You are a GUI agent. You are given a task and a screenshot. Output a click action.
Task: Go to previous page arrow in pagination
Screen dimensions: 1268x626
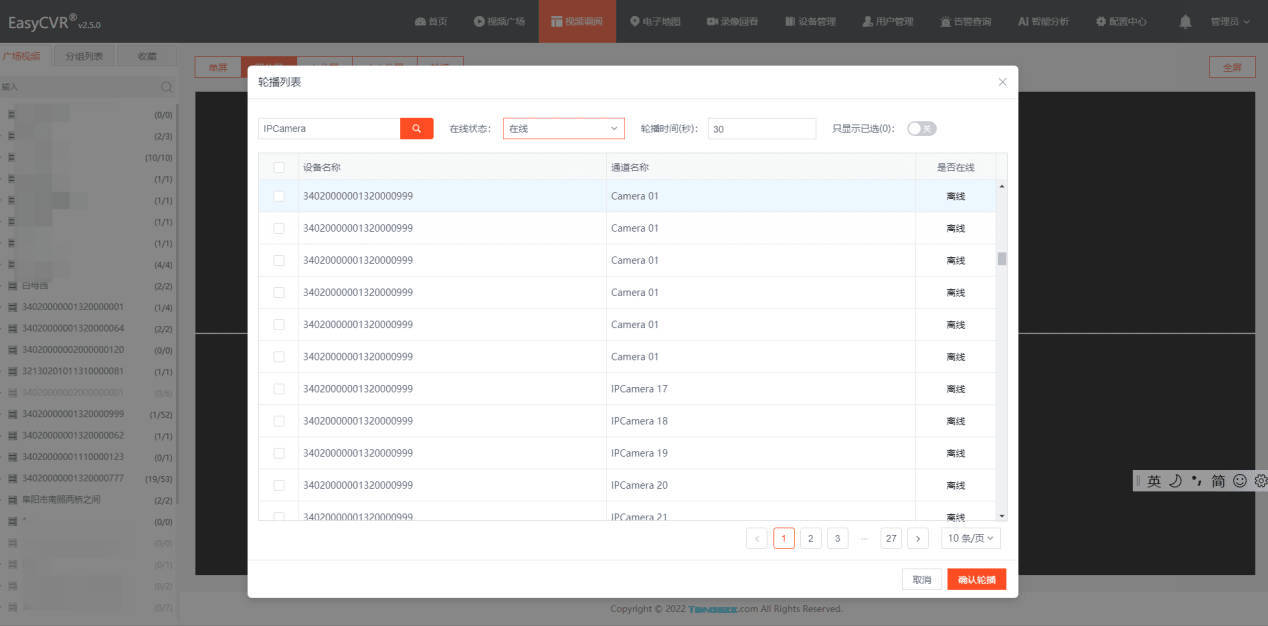[x=757, y=538]
